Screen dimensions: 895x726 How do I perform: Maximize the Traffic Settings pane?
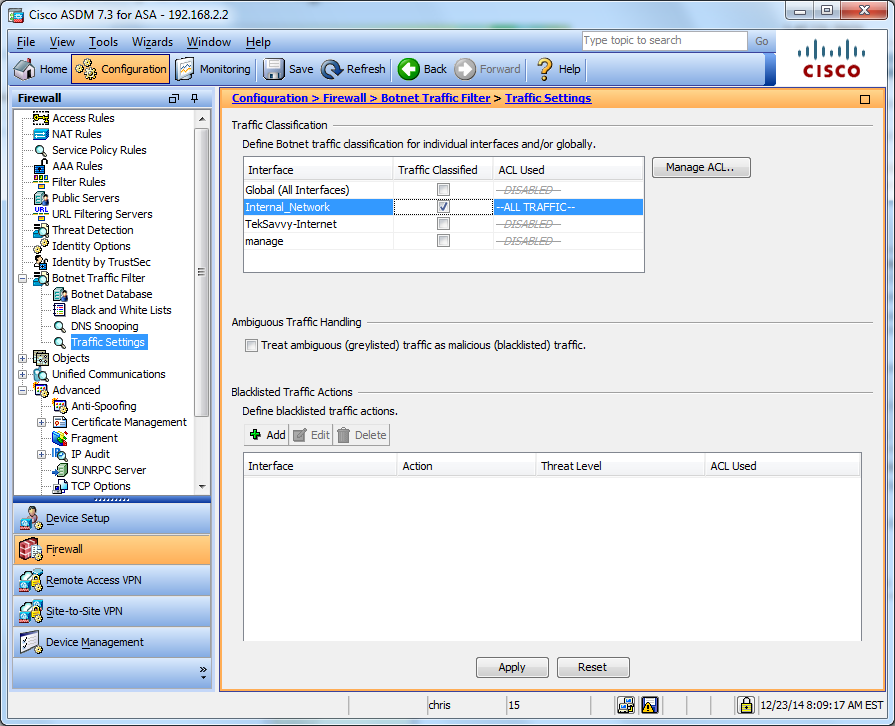(x=865, y=99)
